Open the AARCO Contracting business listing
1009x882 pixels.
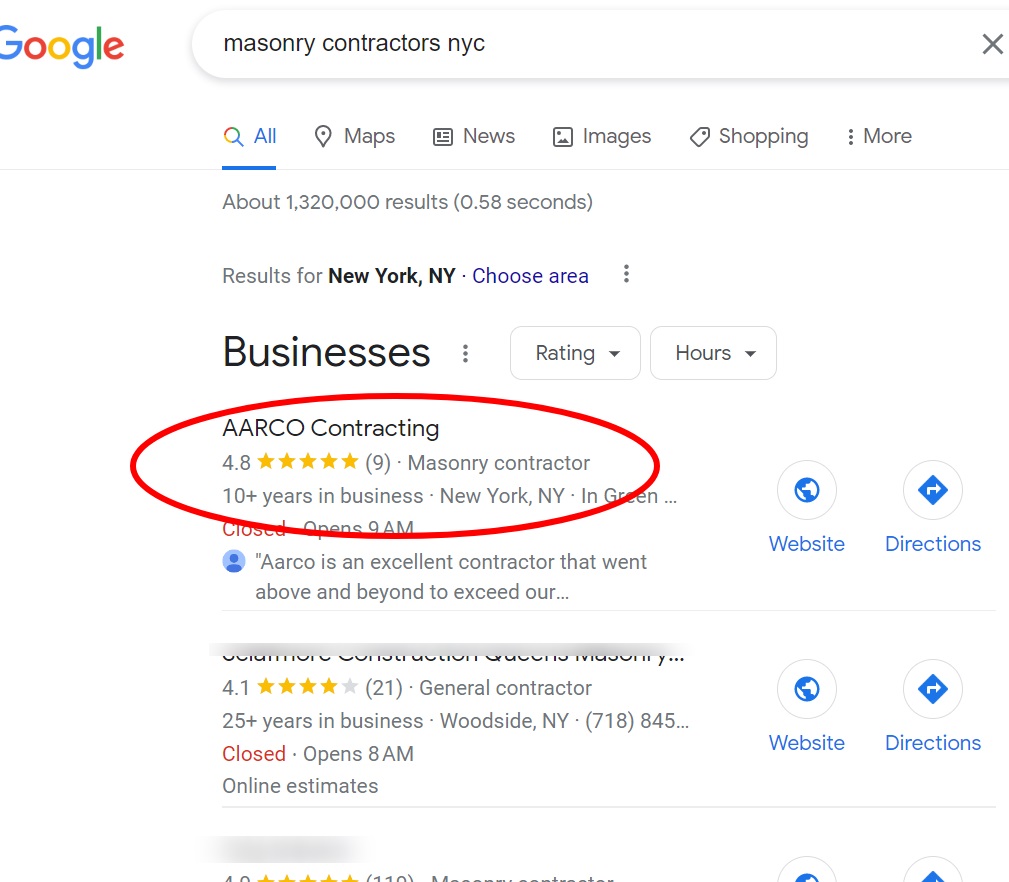330,428
